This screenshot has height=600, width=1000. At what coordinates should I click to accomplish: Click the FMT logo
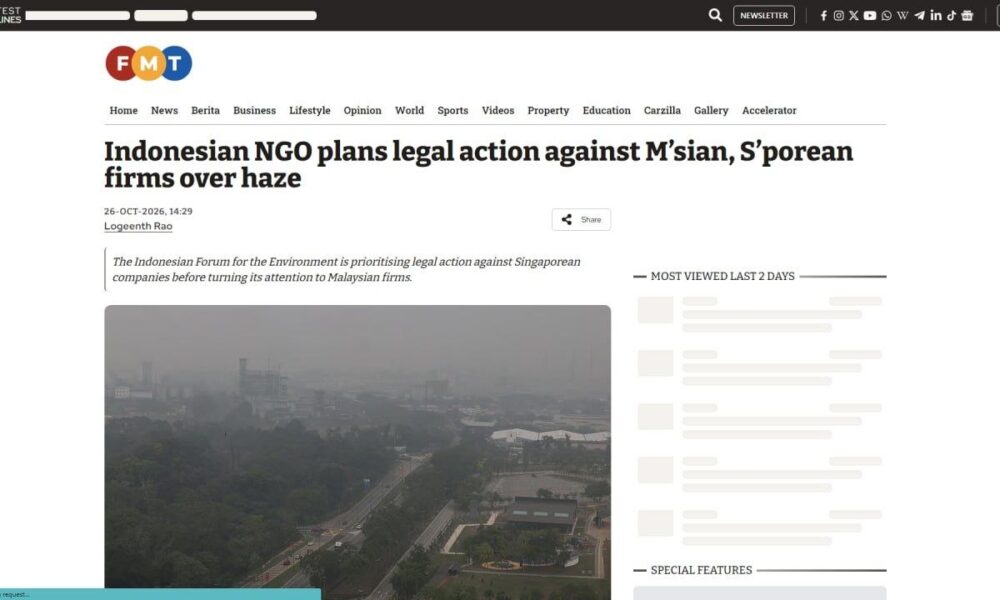149,63
